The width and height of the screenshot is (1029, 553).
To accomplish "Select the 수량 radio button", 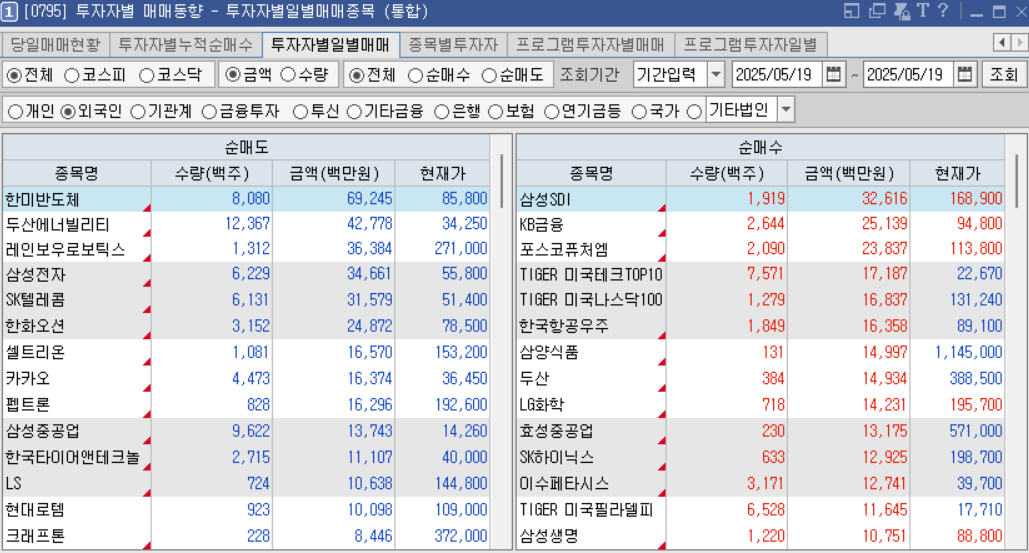I will click(288, 75).
